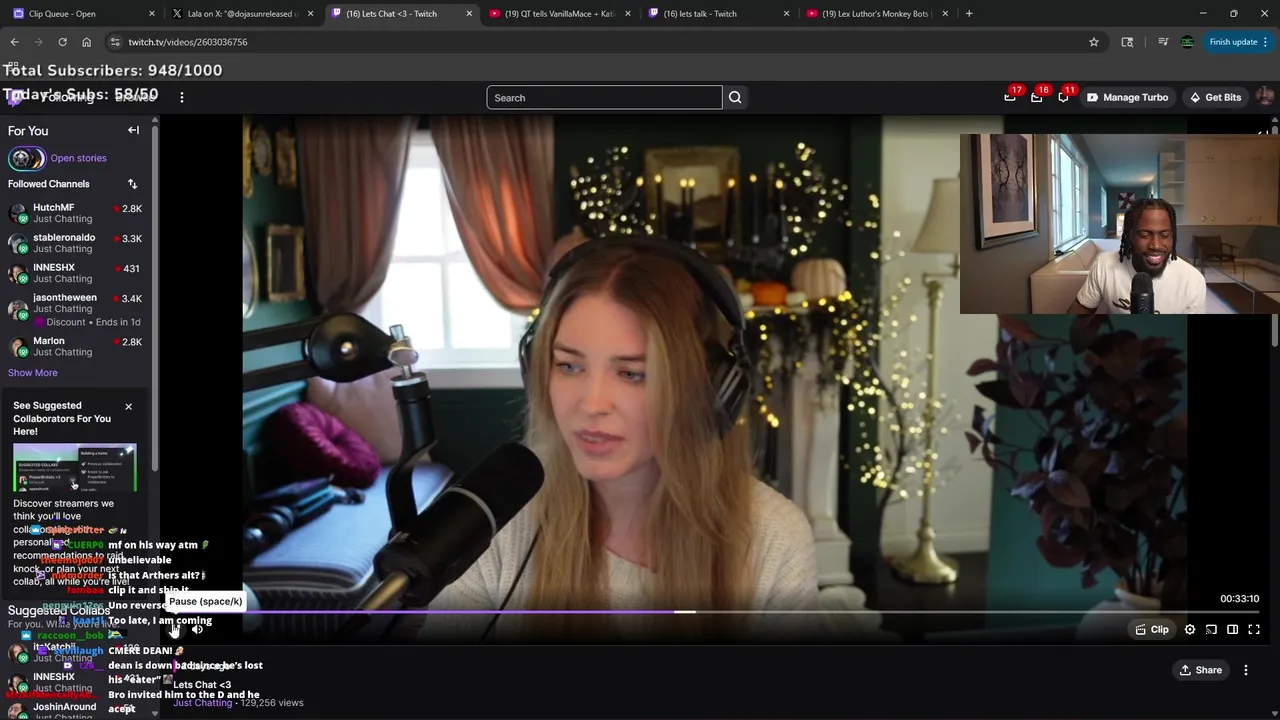Open jasontheween channel in sidebar
1280x720 pixels.
pos(76,309)
